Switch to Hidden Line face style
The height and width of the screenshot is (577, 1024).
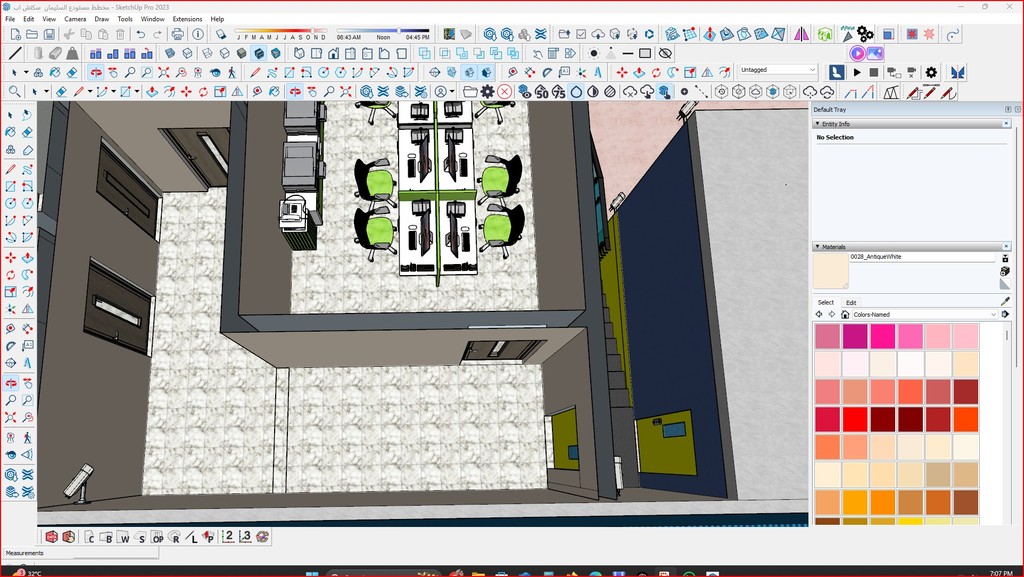click(225, 54)
